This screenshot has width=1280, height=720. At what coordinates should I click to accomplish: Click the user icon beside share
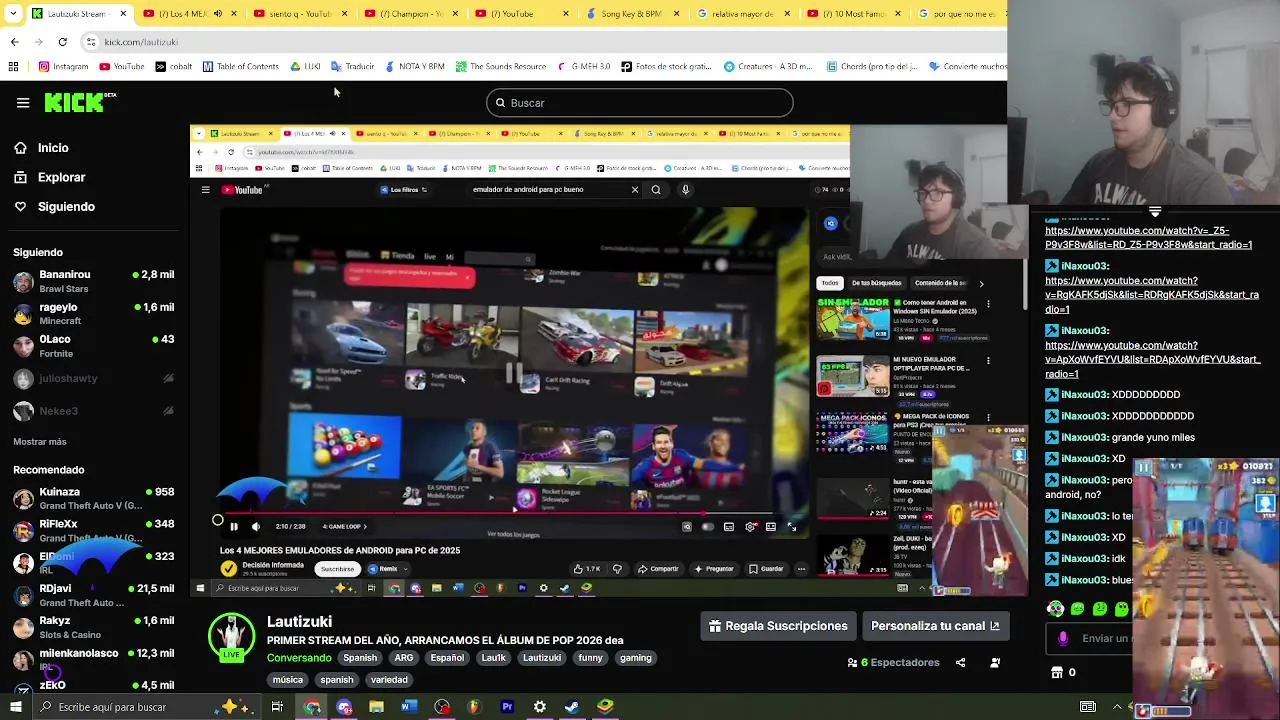(x=995, y=663)
